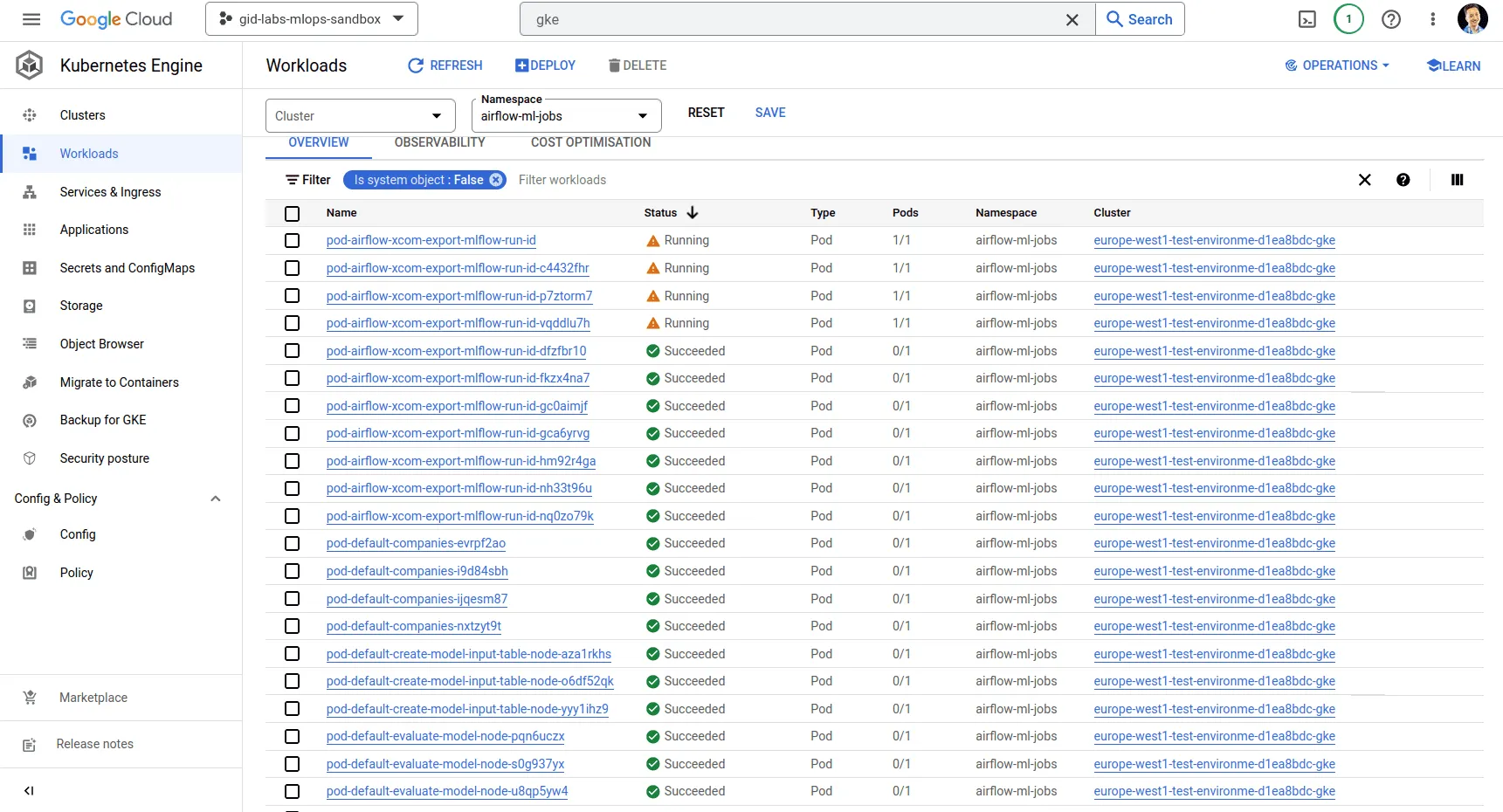
Task: Tick checkbox for pod-default-companies-evrpf2ao
Action: click(293, 543)
